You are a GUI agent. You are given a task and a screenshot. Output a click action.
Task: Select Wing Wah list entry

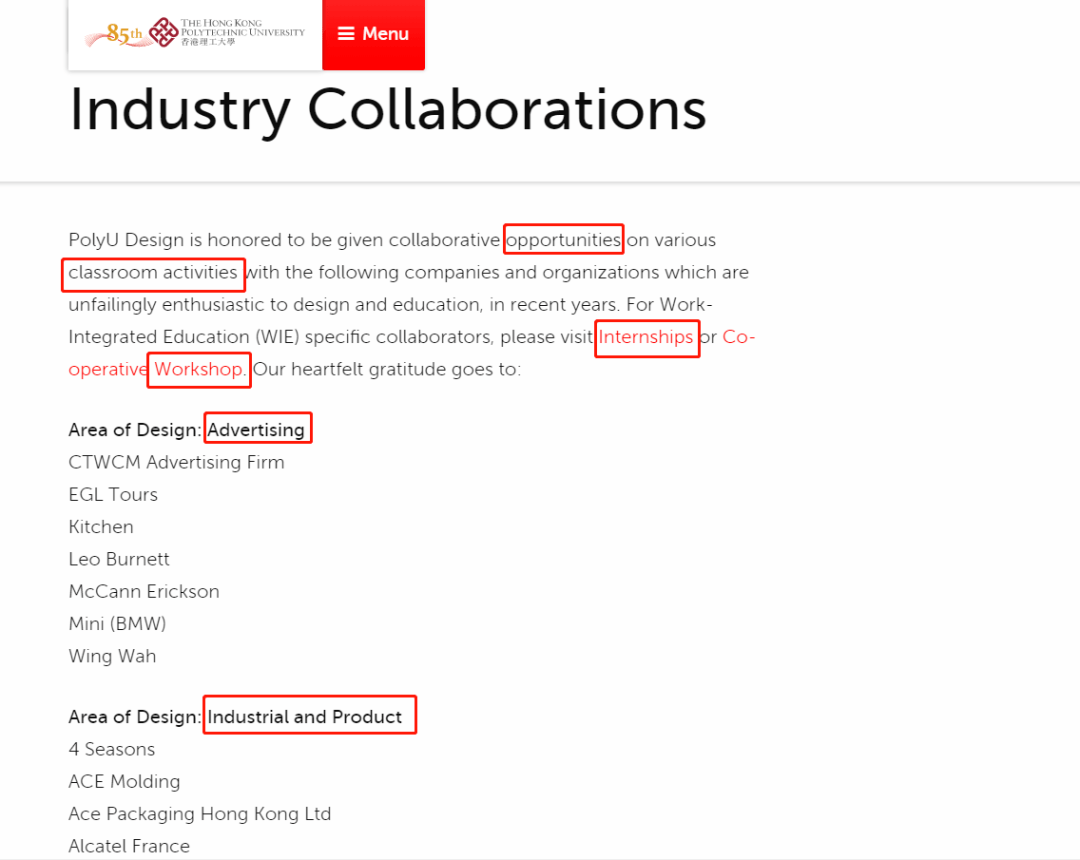[x=112, y=656]
